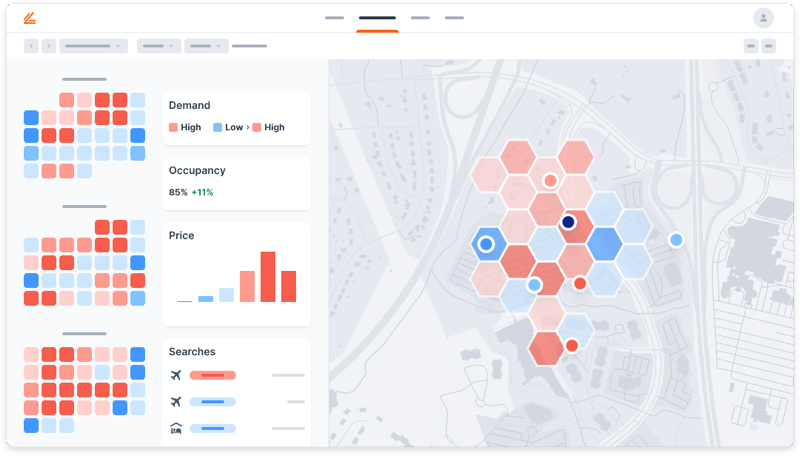
Task: Open the first navigation tab
Action: [334, 18]
